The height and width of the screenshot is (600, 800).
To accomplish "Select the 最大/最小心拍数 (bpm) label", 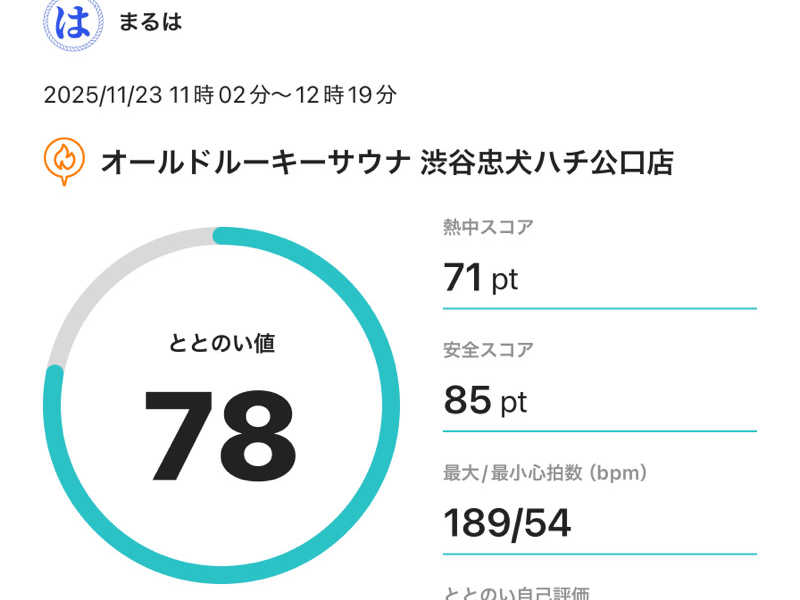I will click(546, 472).
